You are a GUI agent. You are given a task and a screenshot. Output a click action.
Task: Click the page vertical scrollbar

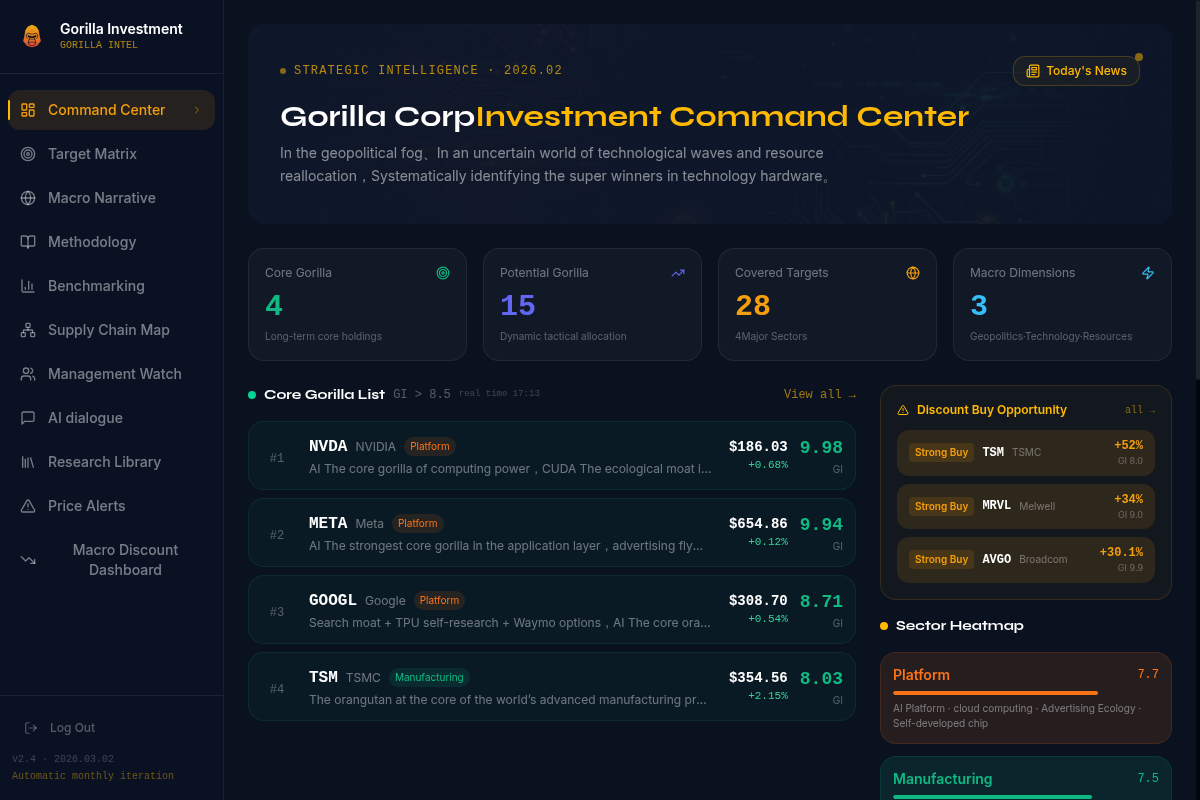point(1197,190)
